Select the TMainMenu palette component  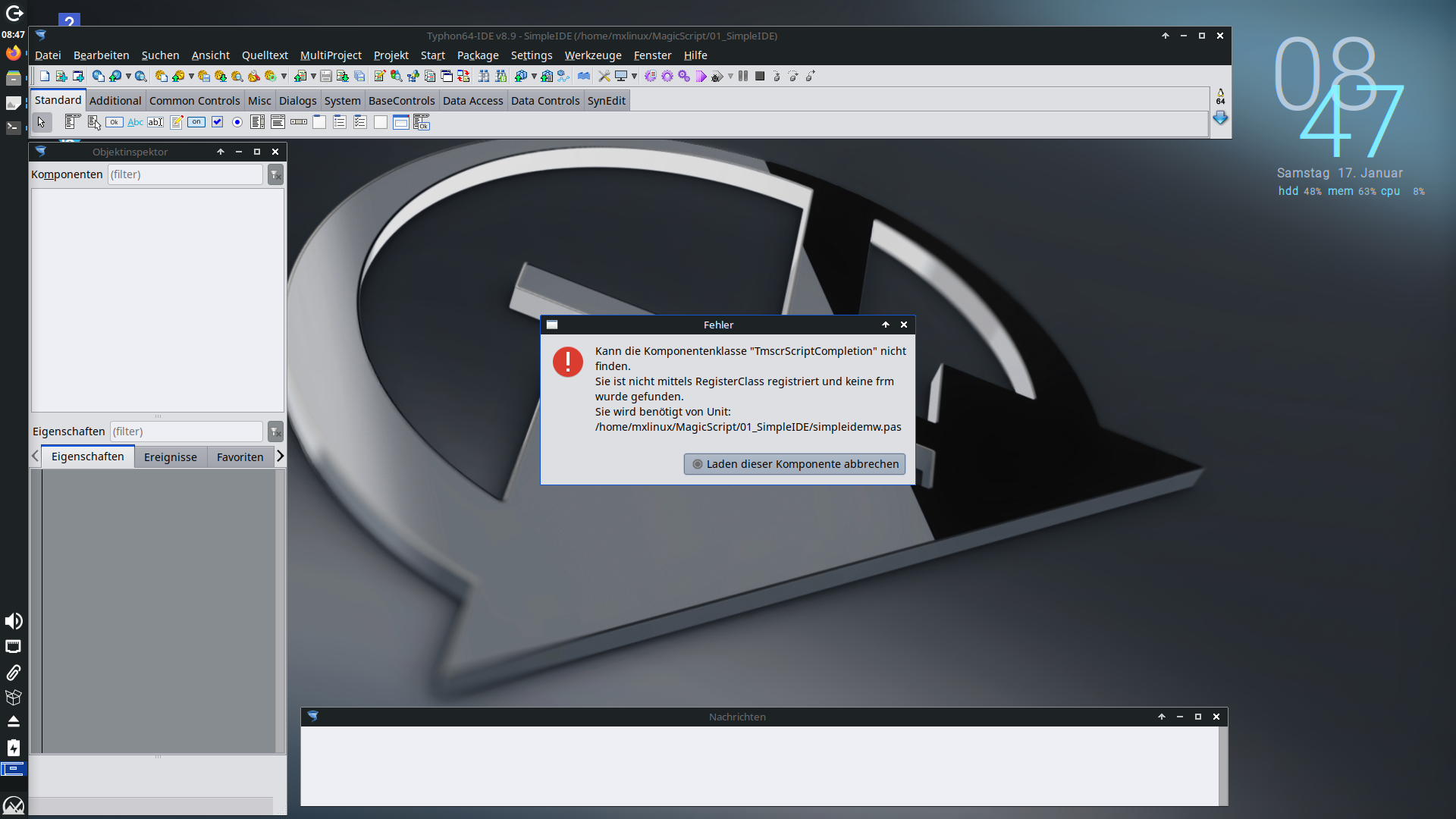[x=73, y=122]
